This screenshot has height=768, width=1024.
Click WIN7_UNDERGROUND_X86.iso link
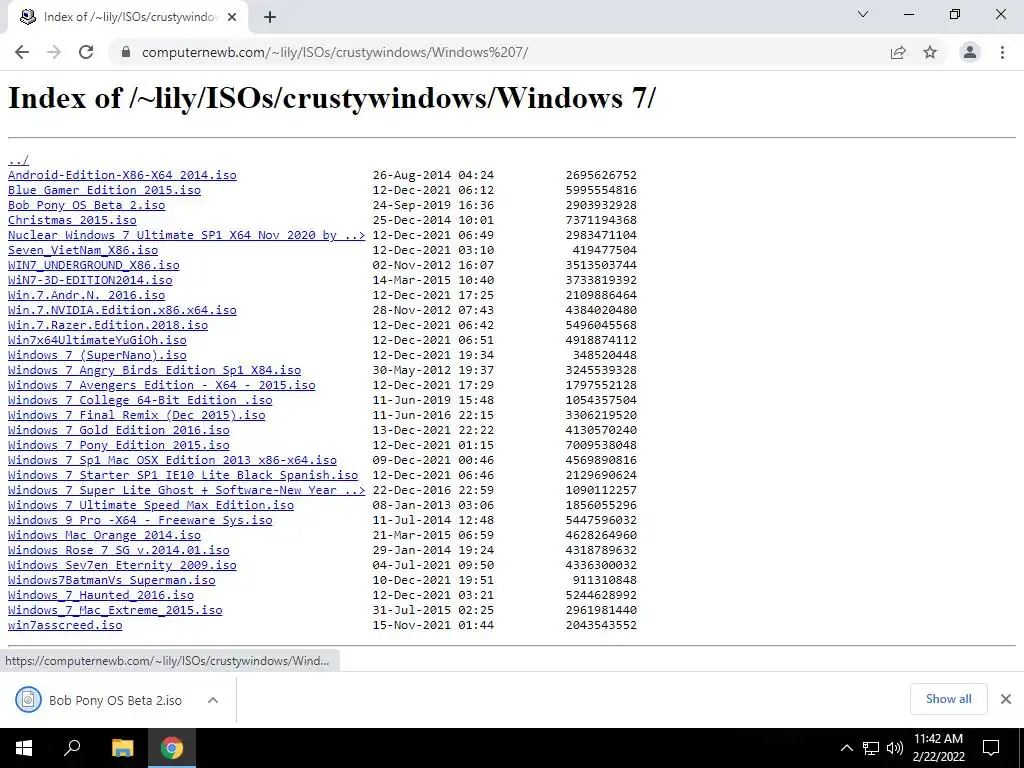click(x=93, y=265)
